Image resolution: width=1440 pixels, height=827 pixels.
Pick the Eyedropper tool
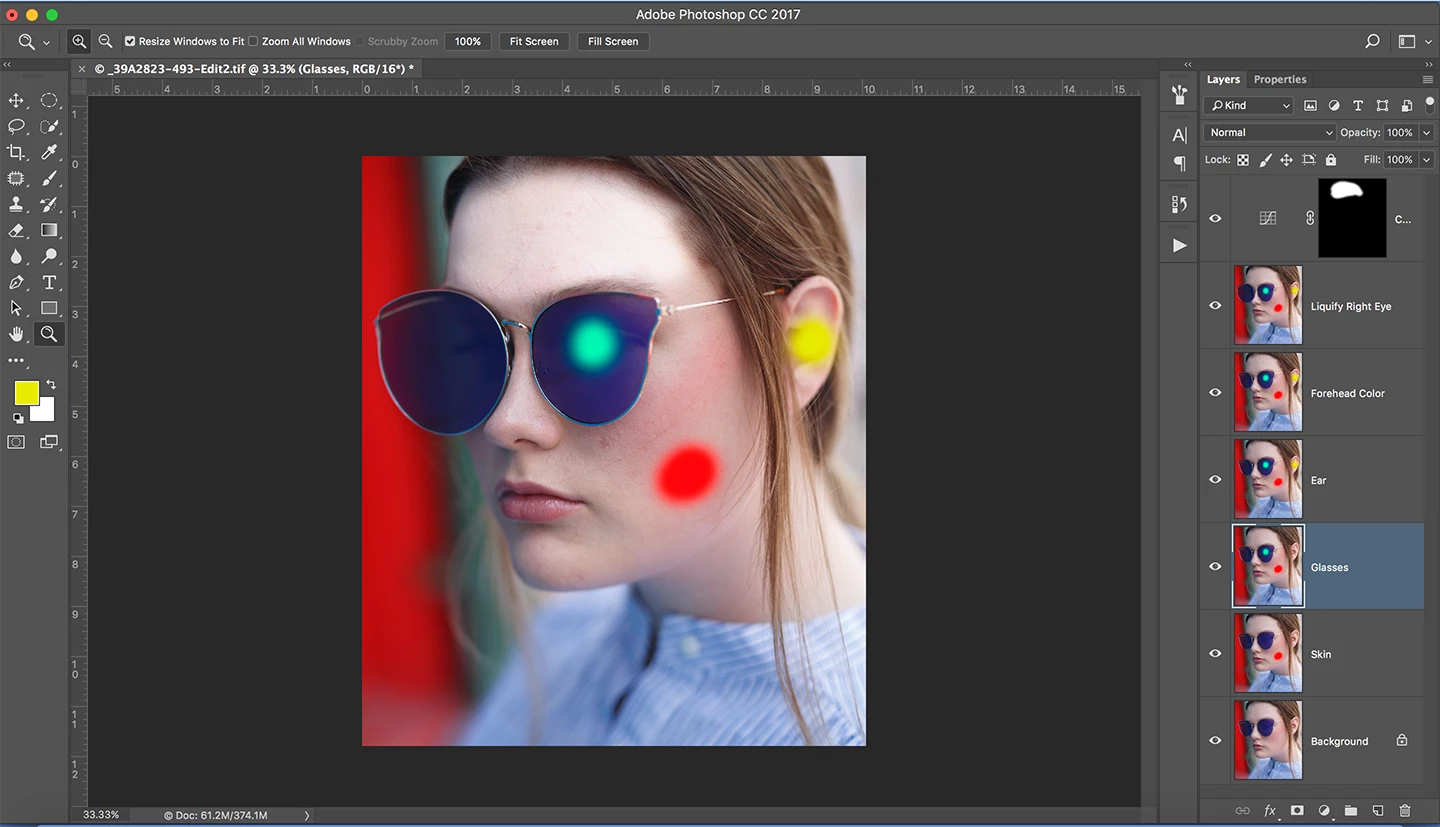(x=48, y=153)
